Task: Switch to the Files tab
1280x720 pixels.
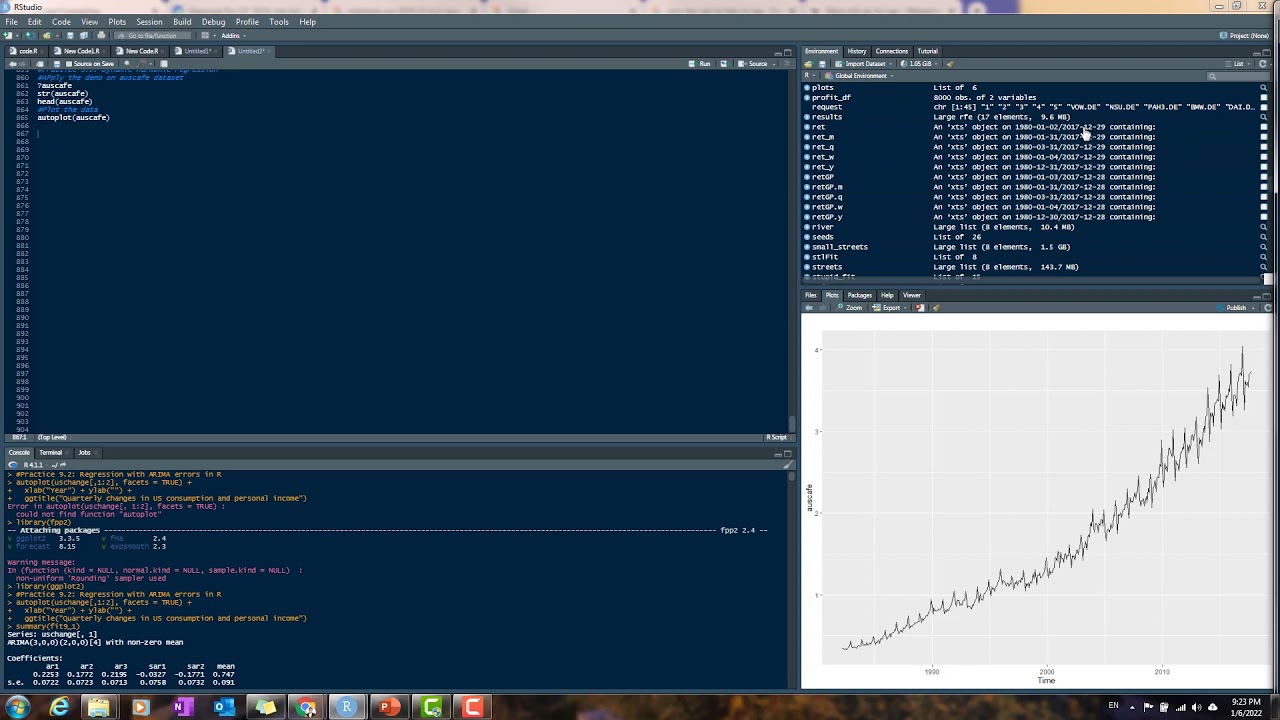Action: pyautogui.click(x=811, y=295)
